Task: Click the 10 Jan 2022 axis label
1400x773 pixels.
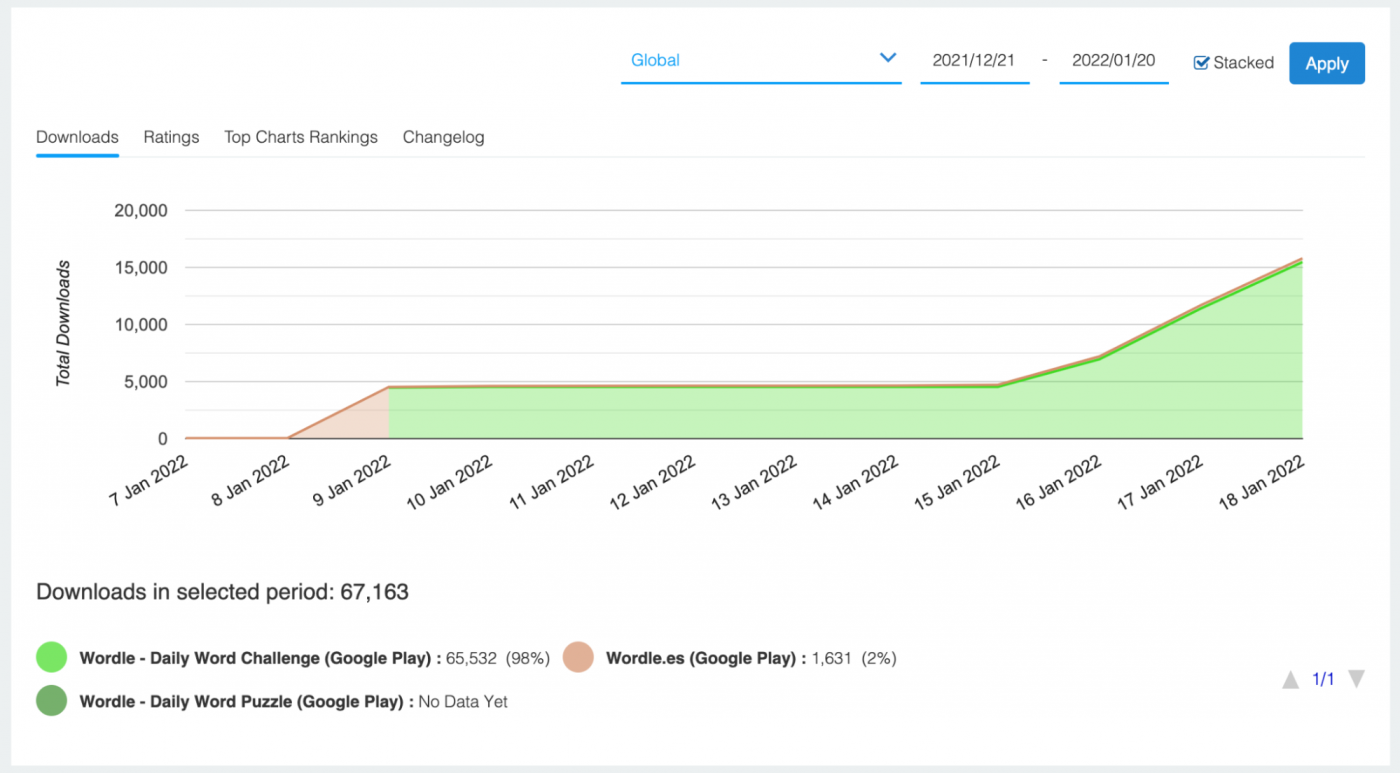Action: (x=448, y=481)
